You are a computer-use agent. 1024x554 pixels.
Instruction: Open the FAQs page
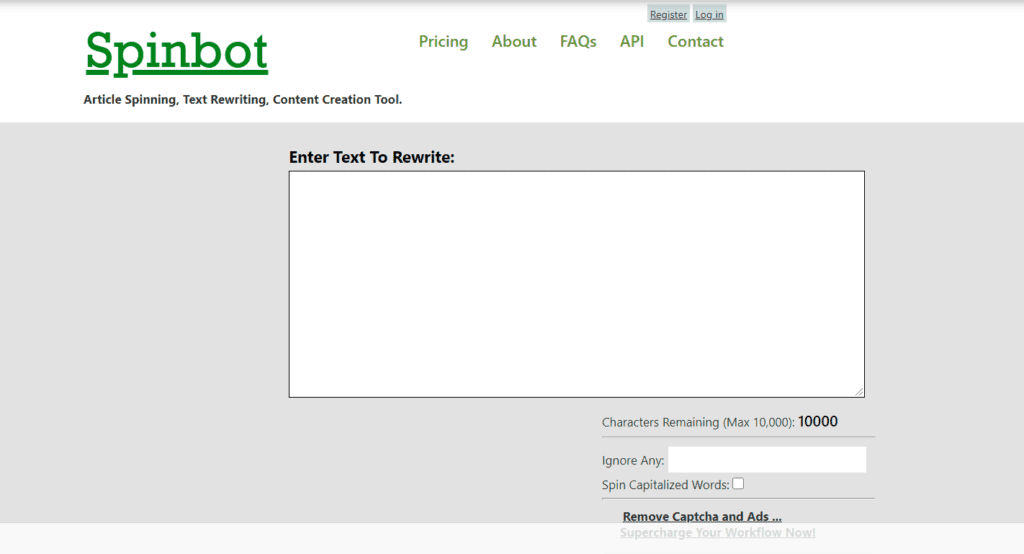[x=578, y=41]
